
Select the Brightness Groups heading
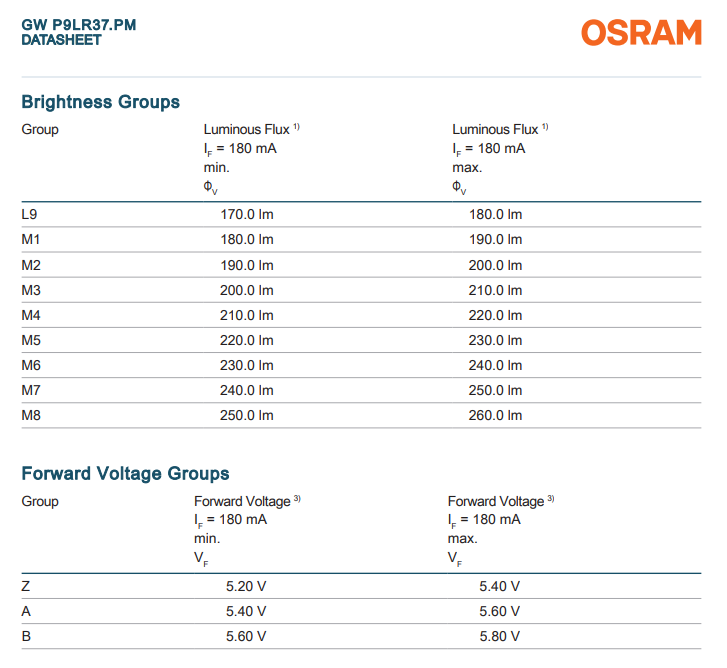[x=101, y=102]
